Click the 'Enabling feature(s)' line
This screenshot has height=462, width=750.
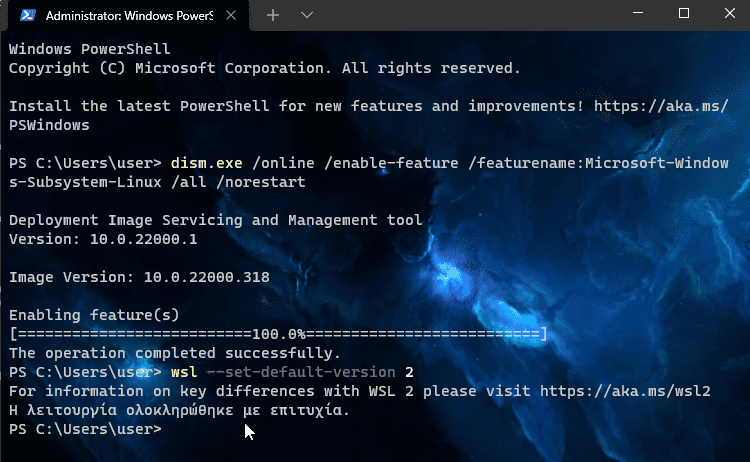[x=94, y=315]
